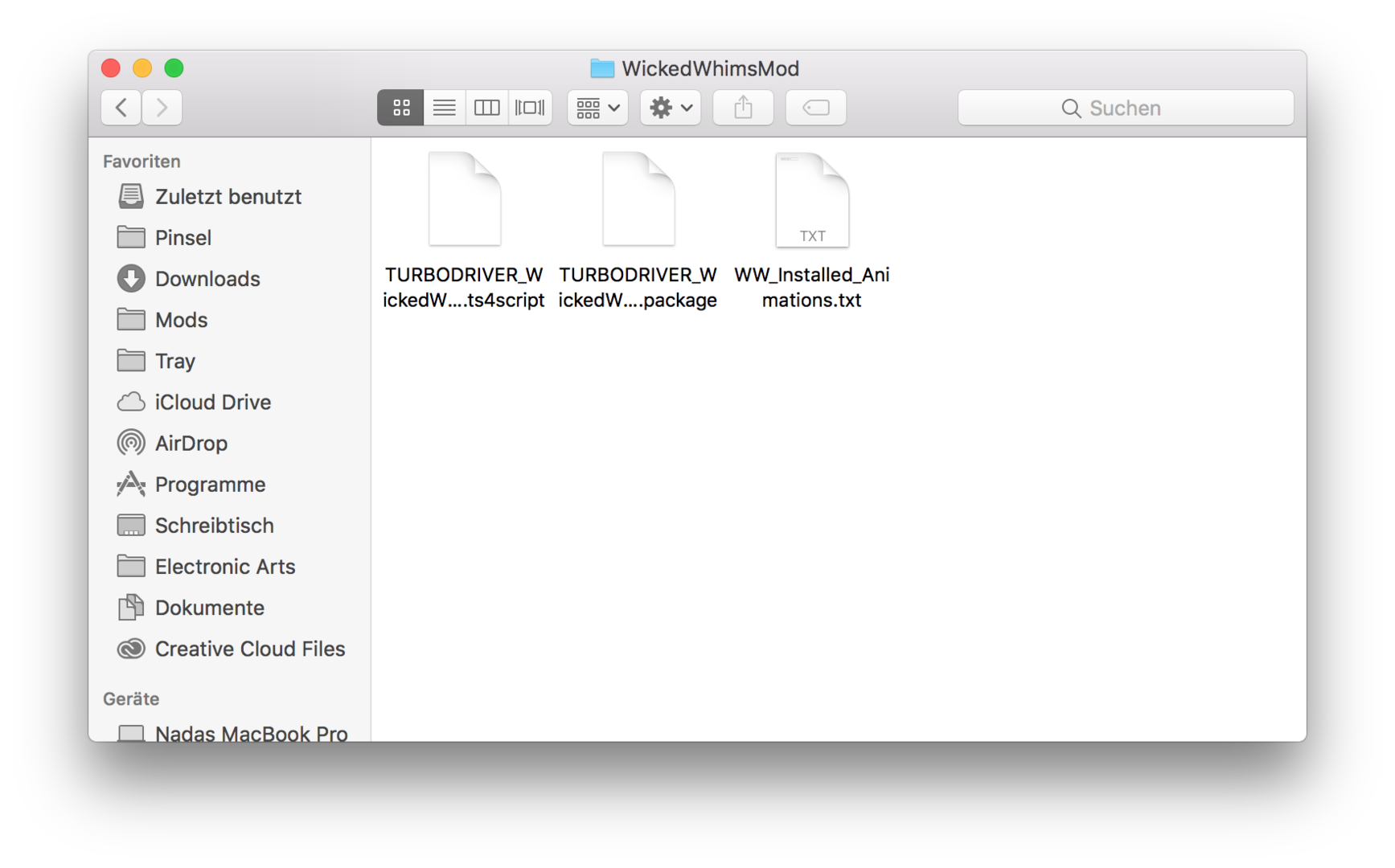Click the Dokumente documents icon
Viewport: 1395px width, 868px height.
(131, 608)
